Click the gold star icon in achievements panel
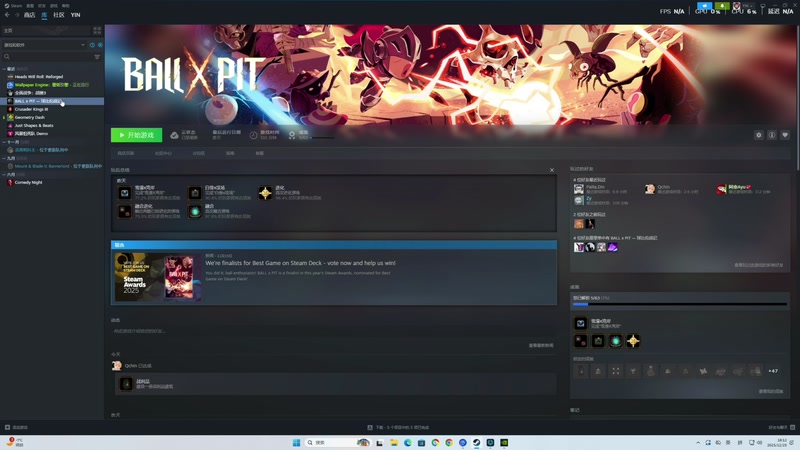Image resolution: width=800 pixels, height=450 pixels. pos(633,341)
